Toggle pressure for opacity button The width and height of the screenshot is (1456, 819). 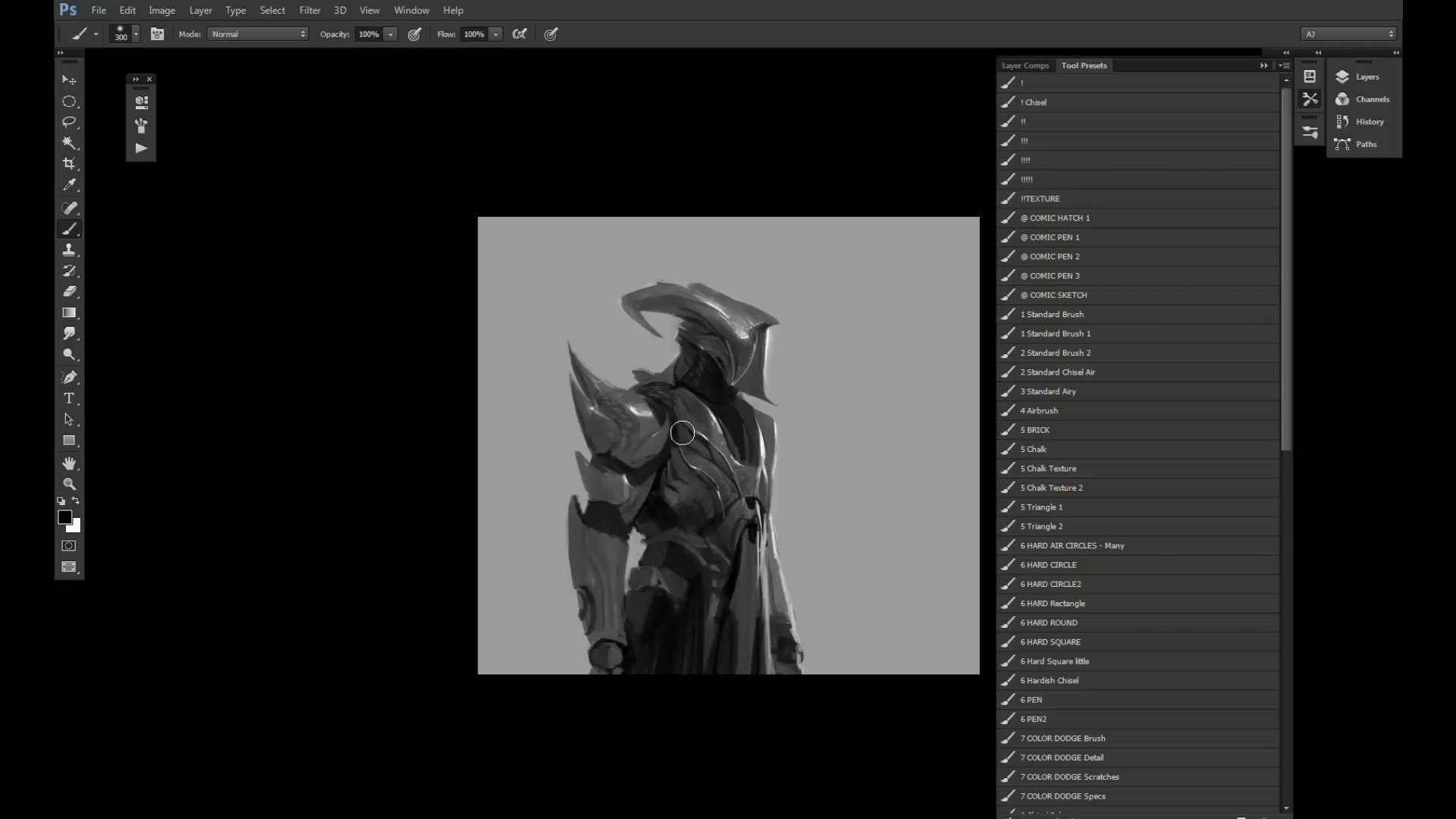point(414,34)
